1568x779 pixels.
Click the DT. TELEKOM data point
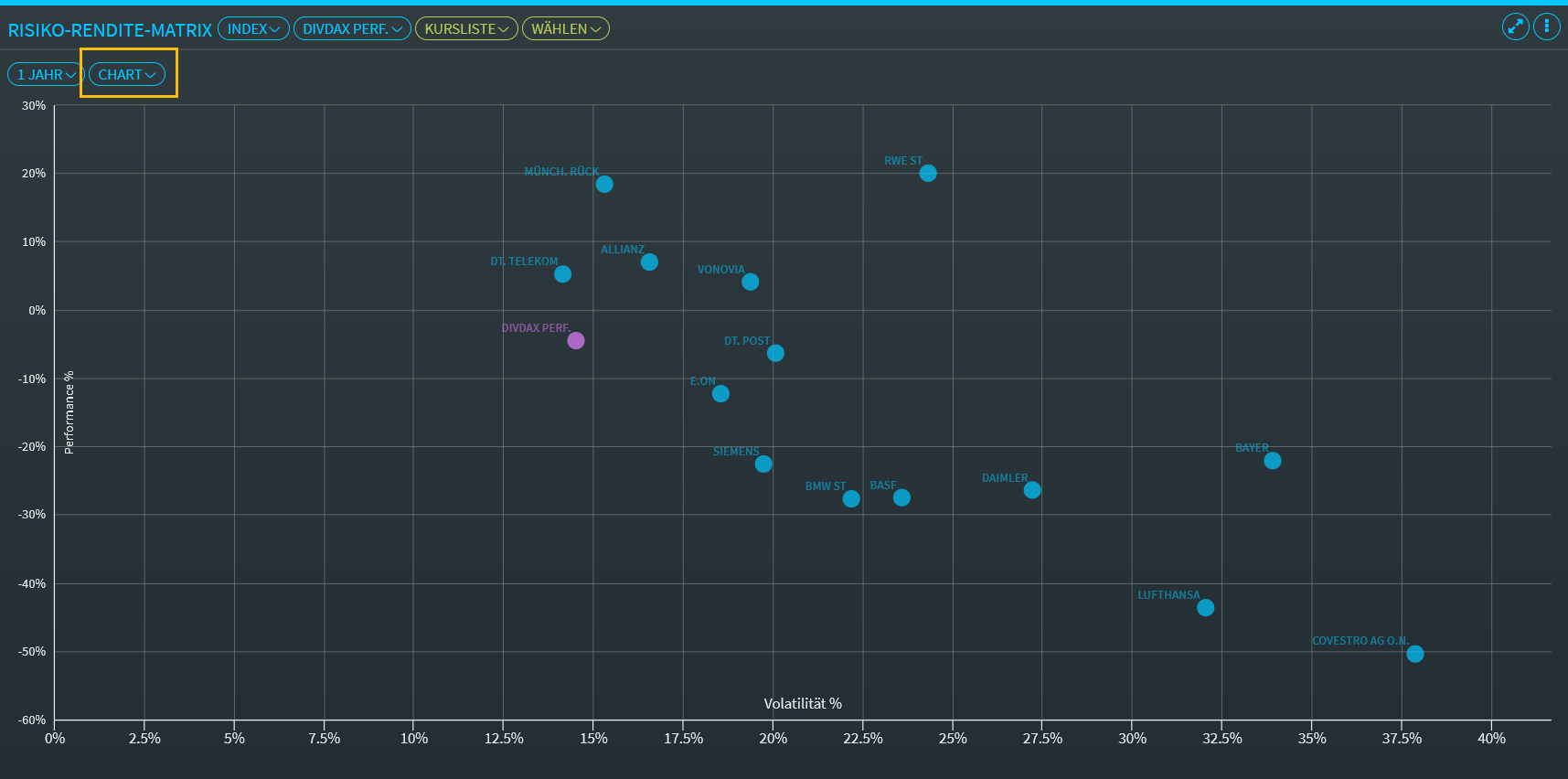tap(562, 274)
